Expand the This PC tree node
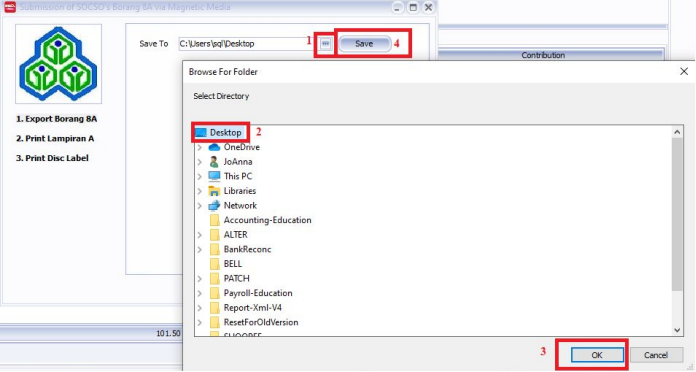Screen dimensions: 696x372 (x=200, y=176)
